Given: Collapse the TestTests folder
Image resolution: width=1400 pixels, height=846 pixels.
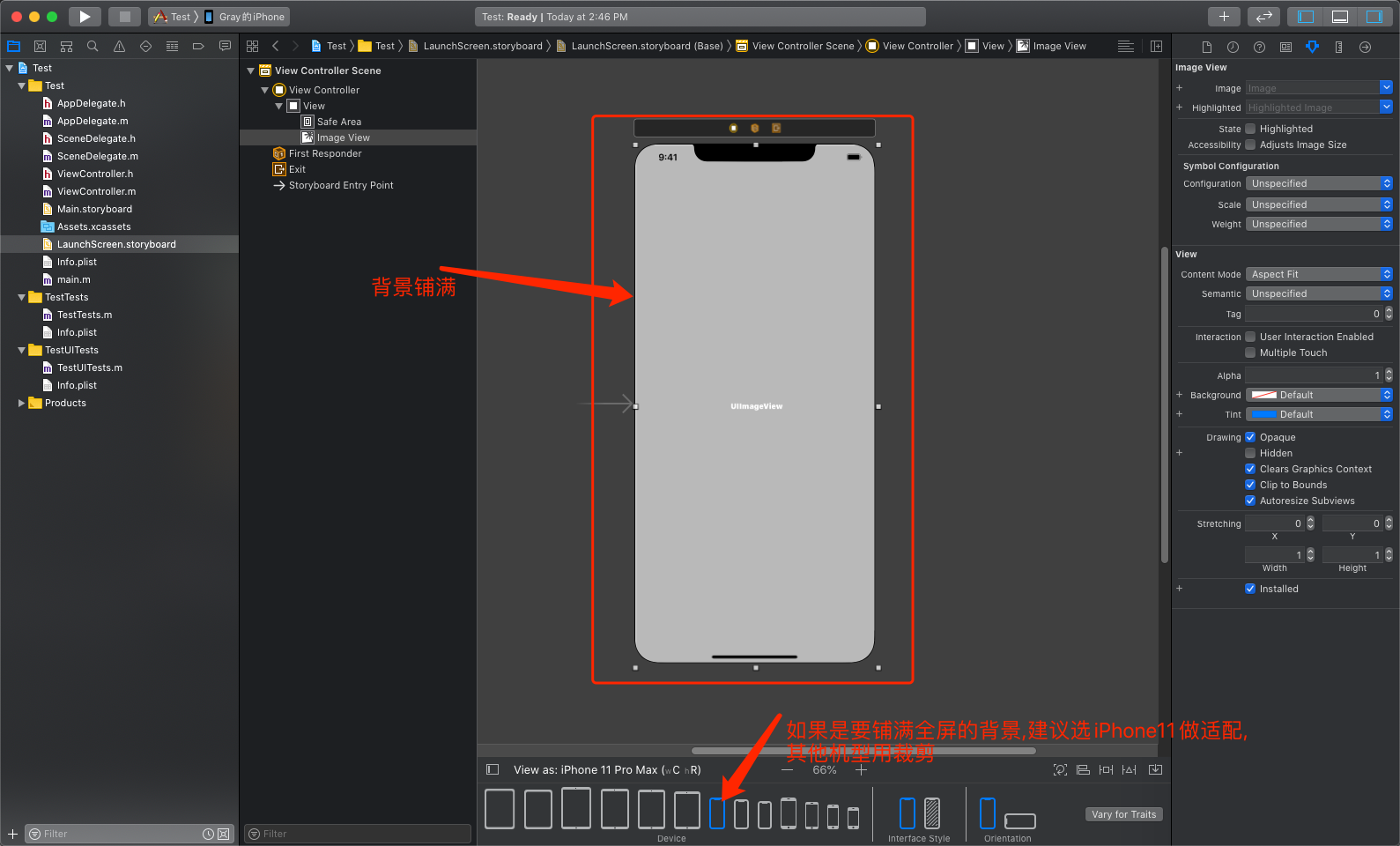Looking at the screenshot, I should point(21,297).
